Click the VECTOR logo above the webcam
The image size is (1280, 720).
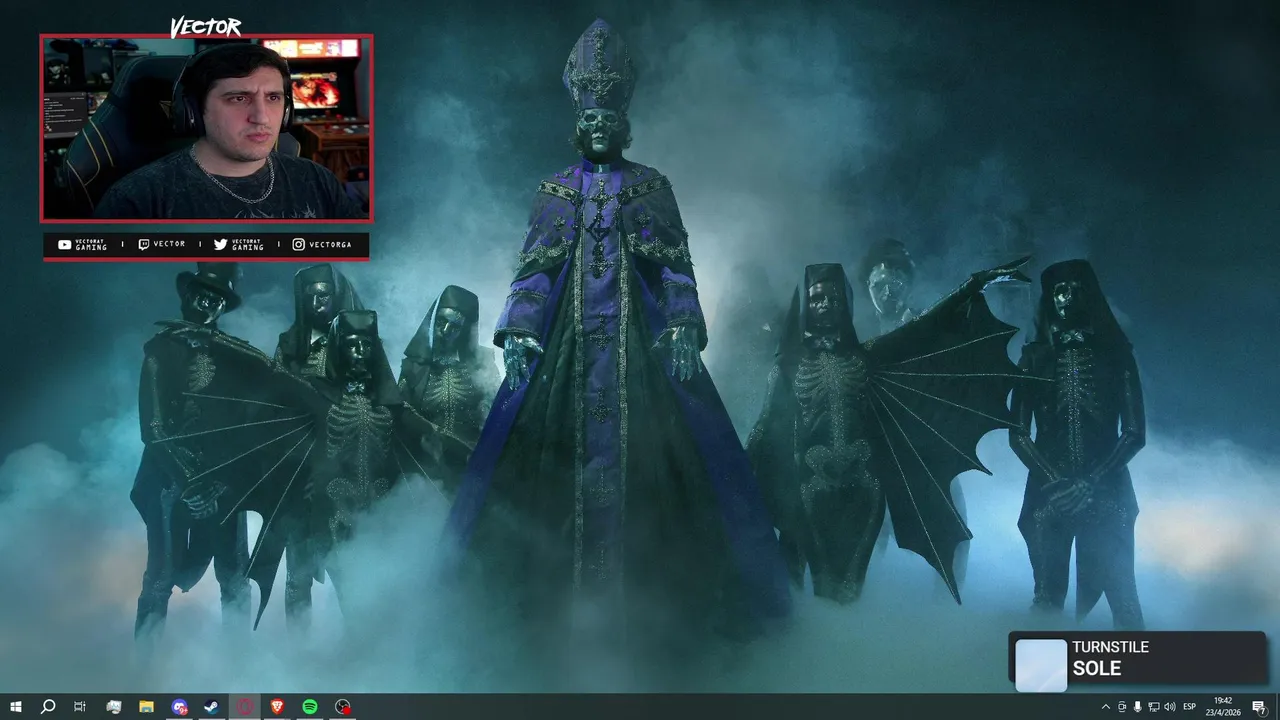click(x=205, y=27)
